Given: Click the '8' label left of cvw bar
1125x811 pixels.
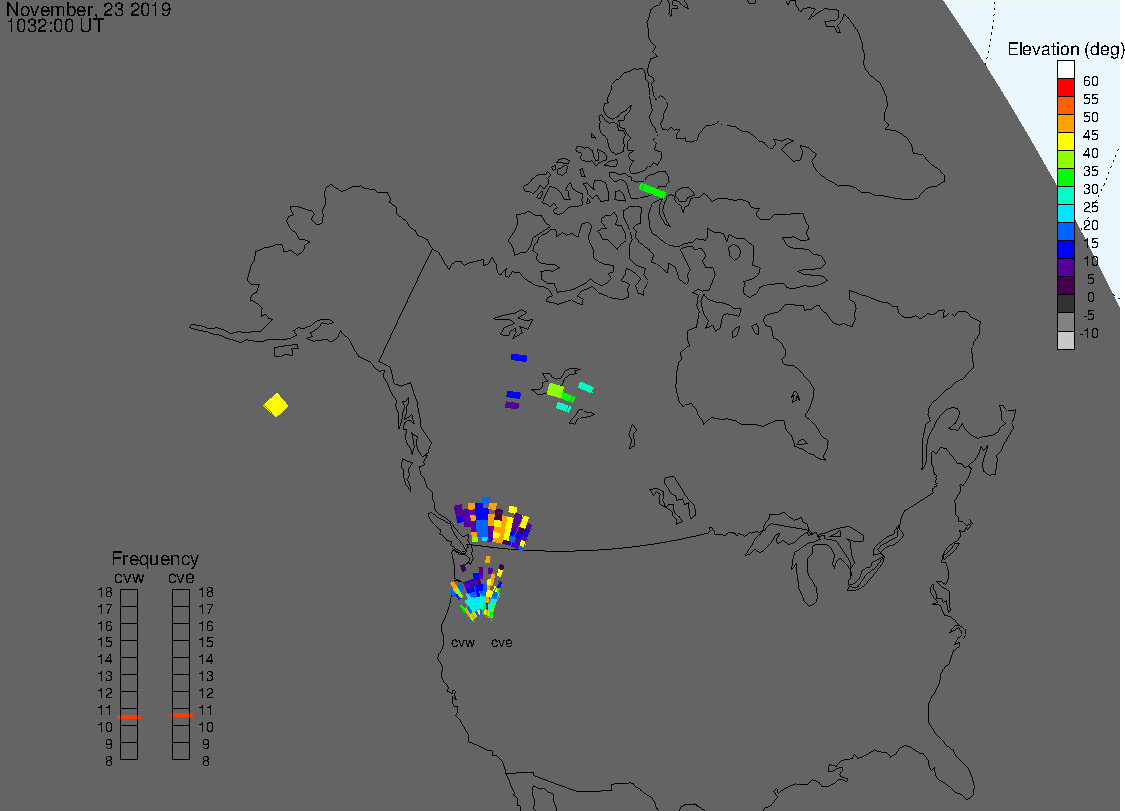Looking at the screenshot, I should 109,761.
